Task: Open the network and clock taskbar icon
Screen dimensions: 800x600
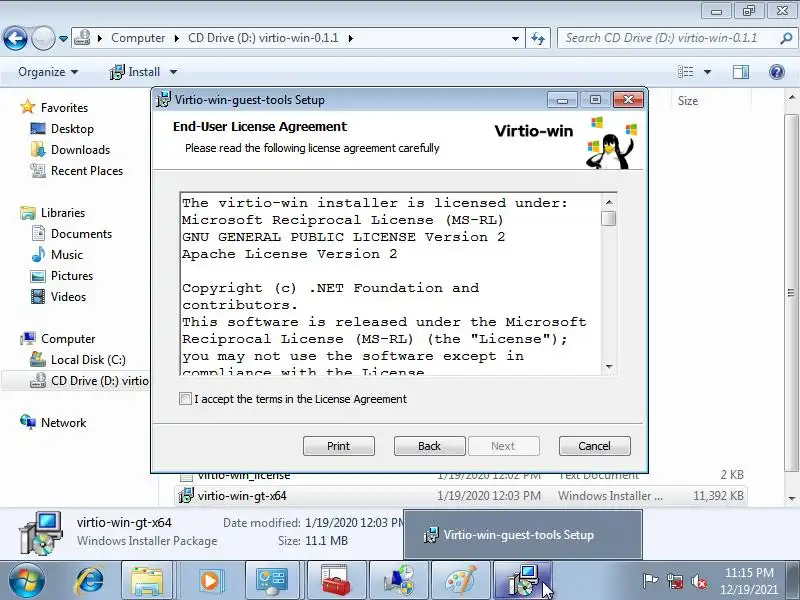Action: 398,581
